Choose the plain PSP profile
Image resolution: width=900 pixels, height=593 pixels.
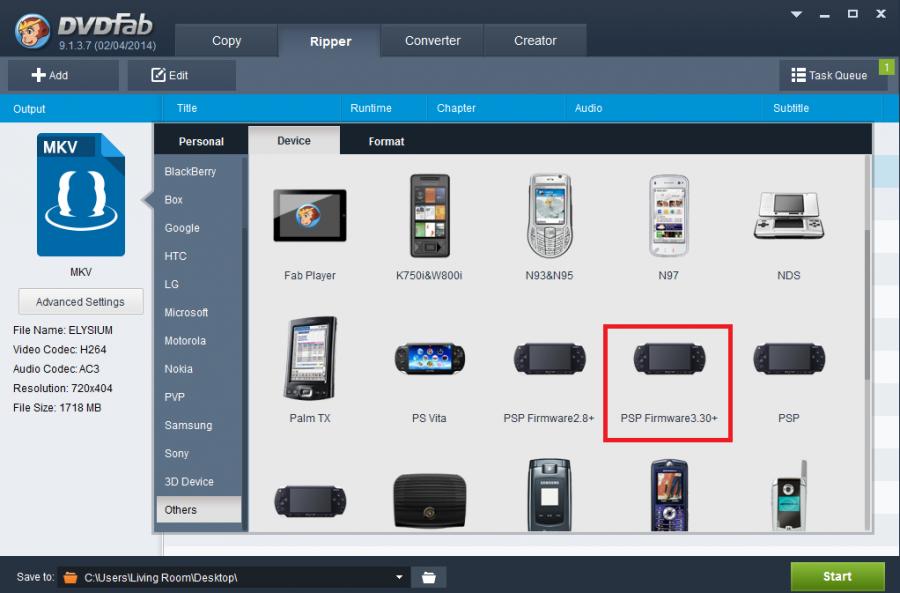[x=789, y=358]
